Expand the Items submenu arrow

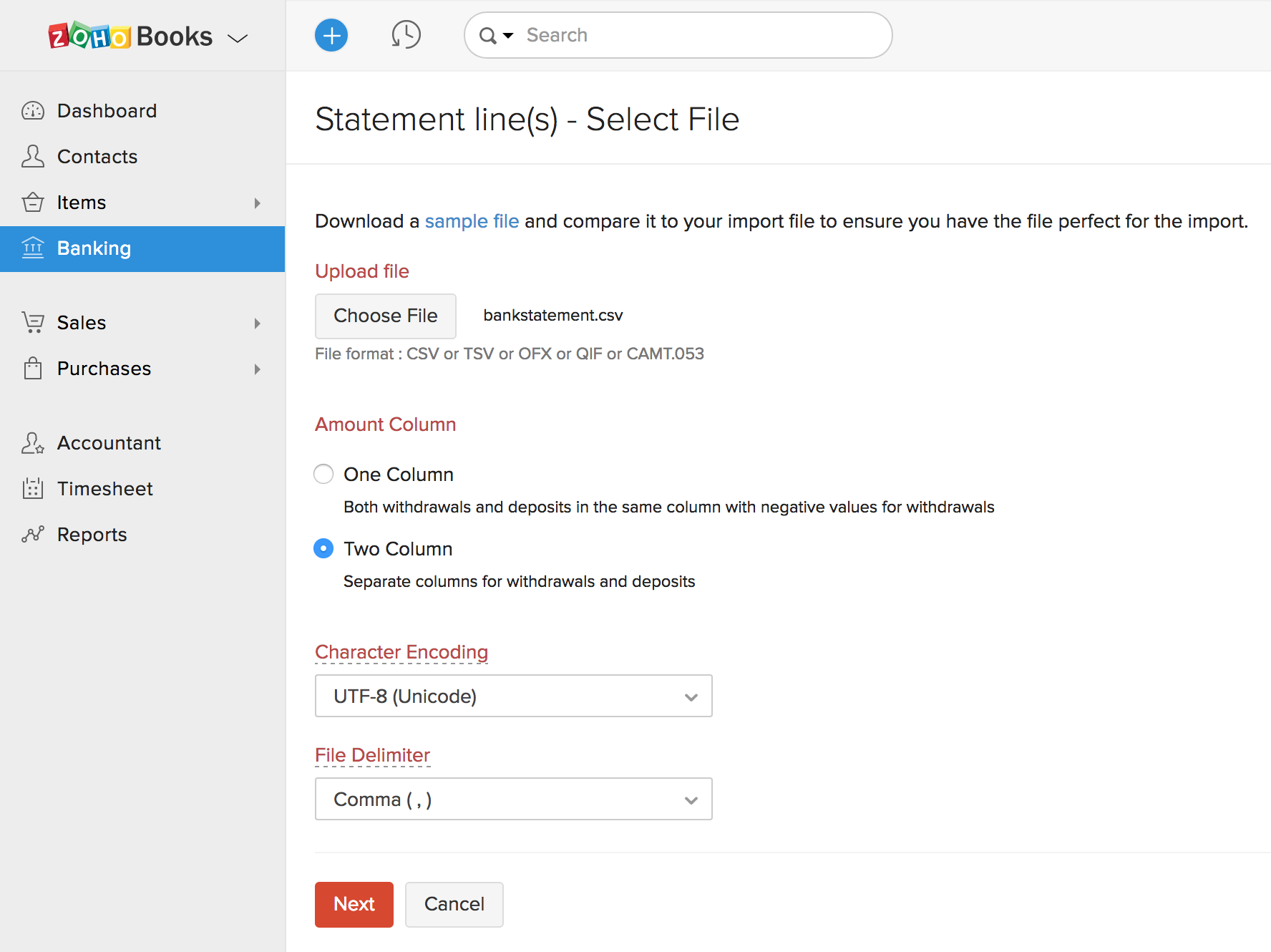click(258, 203)
